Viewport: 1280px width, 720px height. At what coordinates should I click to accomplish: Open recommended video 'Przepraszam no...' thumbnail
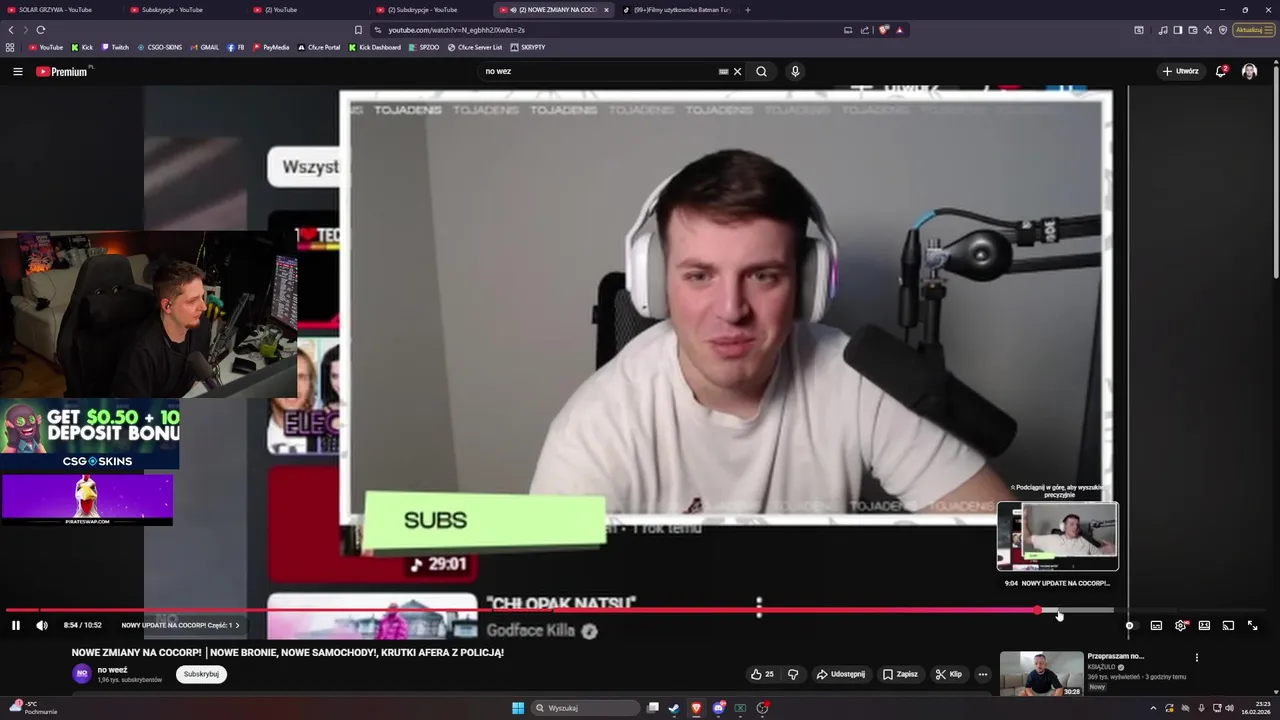point(1041,673)
